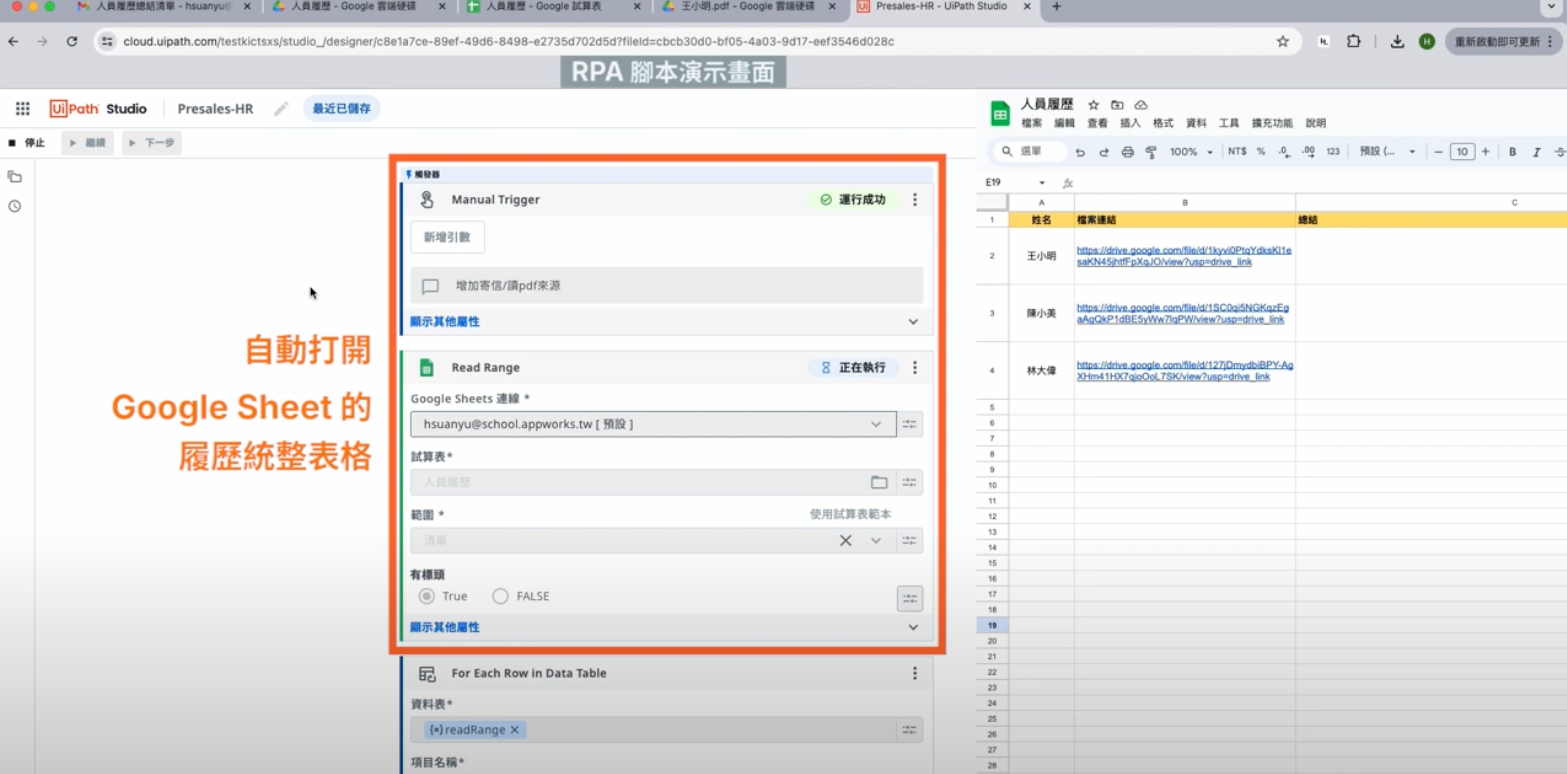Click the 增加寄信/讀pdf來源 comment field
The image size is (1567, 774).
[x=666, y=286]
